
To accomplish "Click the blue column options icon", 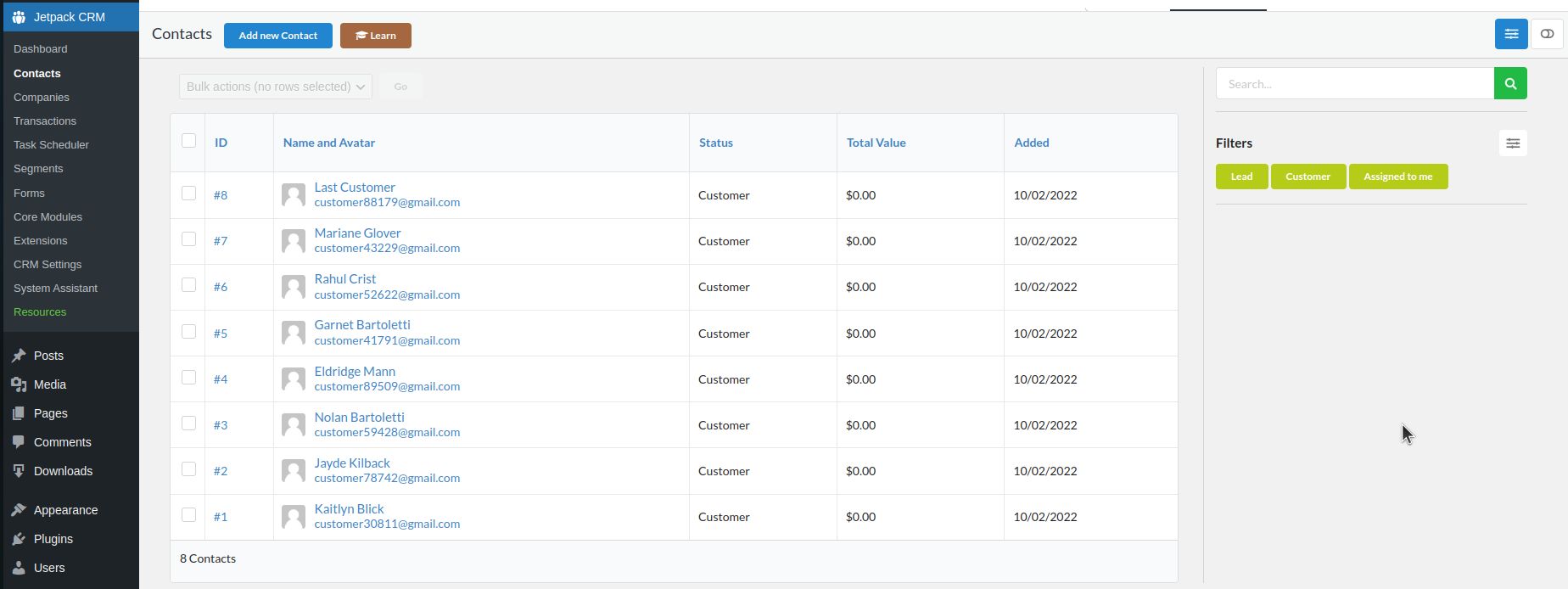I will click(x=1510, y=34).
